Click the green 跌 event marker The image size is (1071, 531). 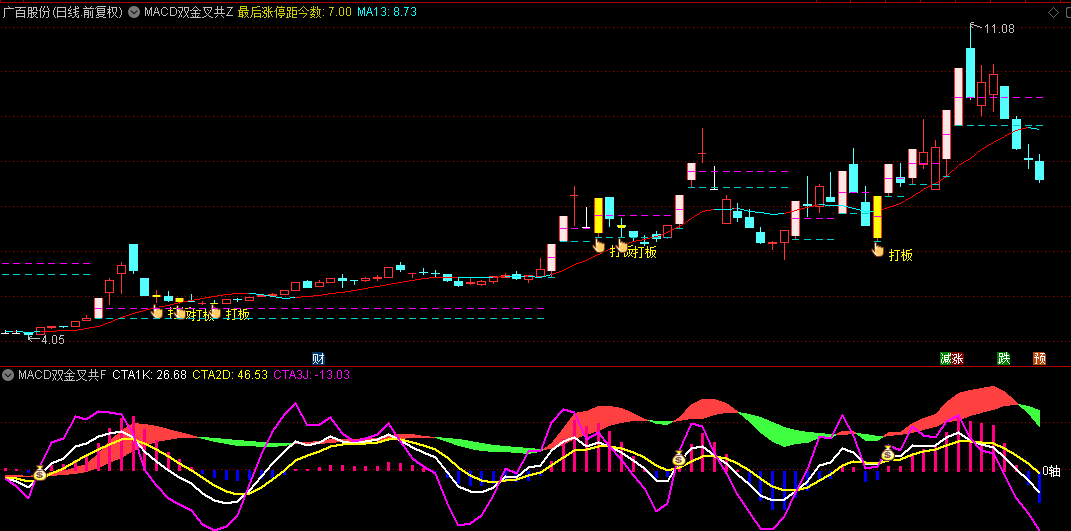pos(1003,359)
